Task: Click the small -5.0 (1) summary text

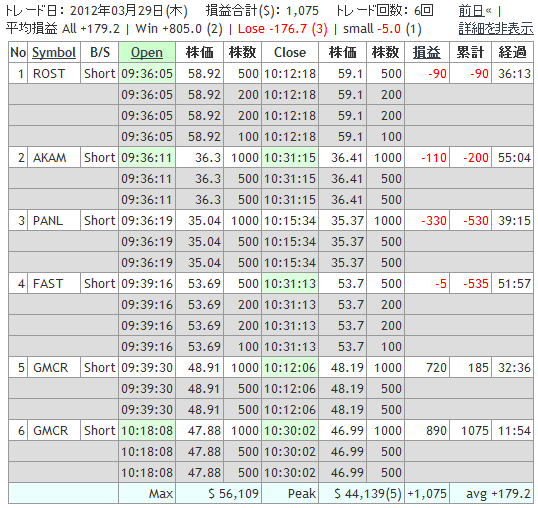Action: click(x=382, y=29)
